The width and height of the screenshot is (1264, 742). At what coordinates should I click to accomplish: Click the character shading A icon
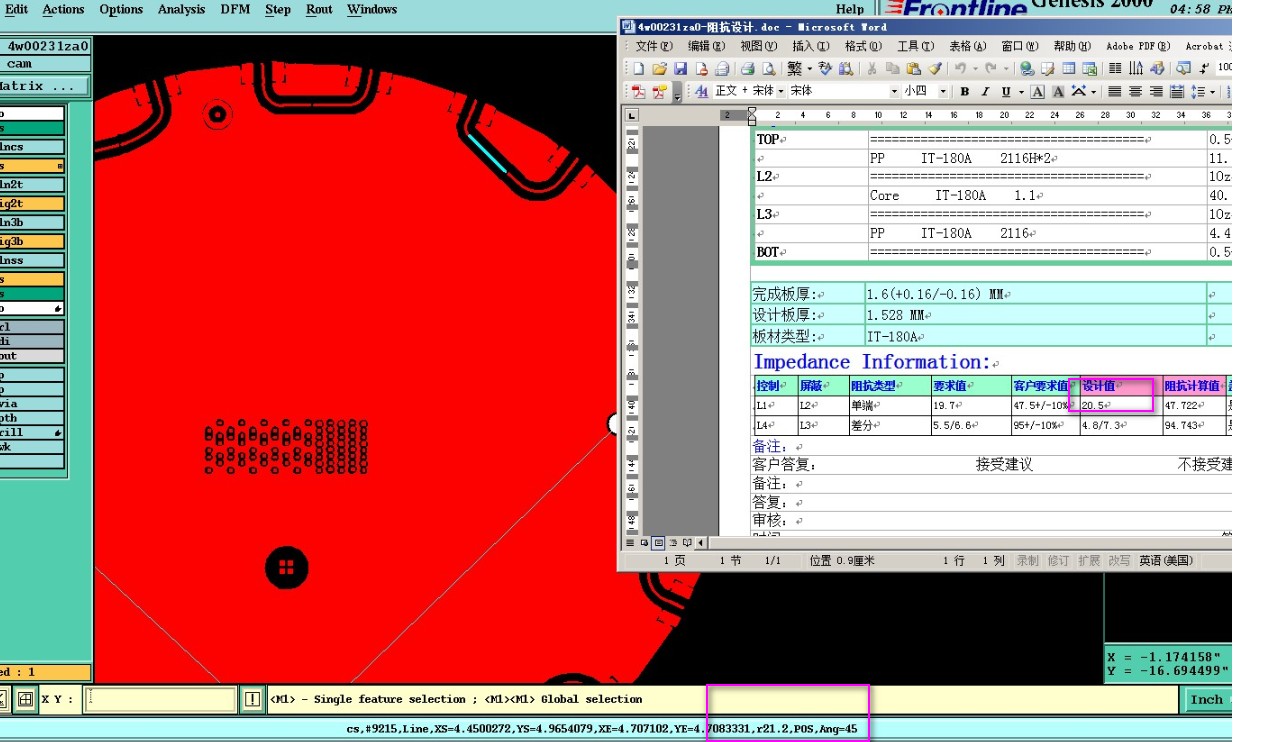tap(1058, 91)
